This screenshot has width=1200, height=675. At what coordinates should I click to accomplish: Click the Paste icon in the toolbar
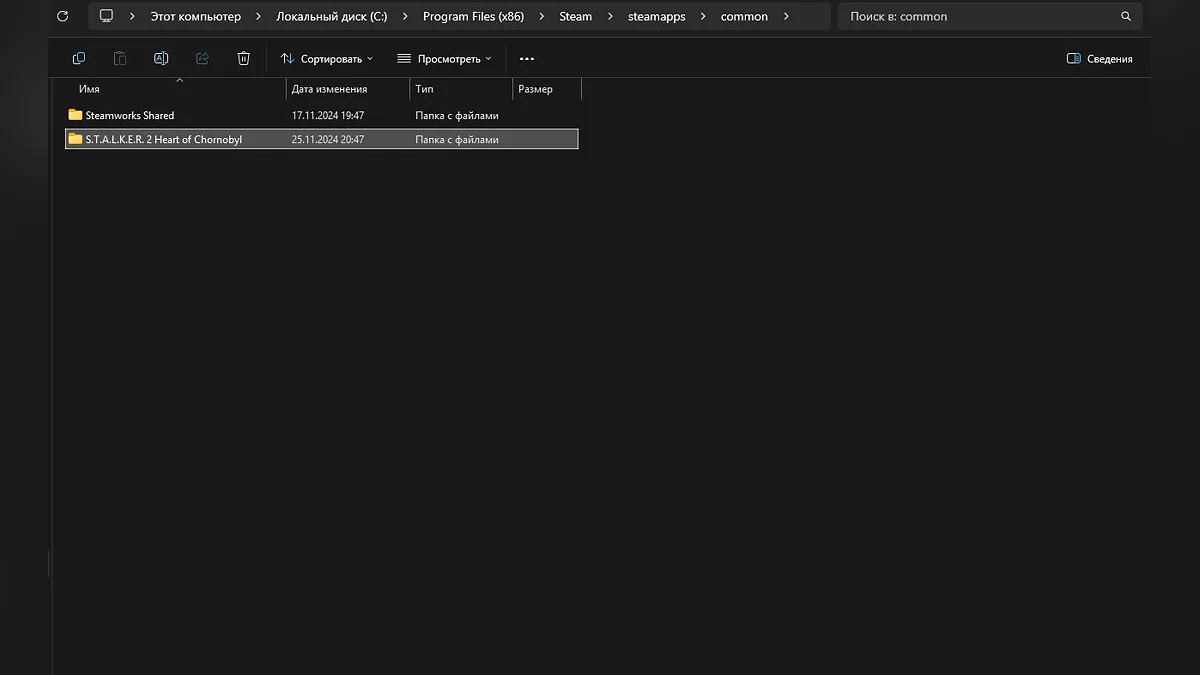point(120,59)
